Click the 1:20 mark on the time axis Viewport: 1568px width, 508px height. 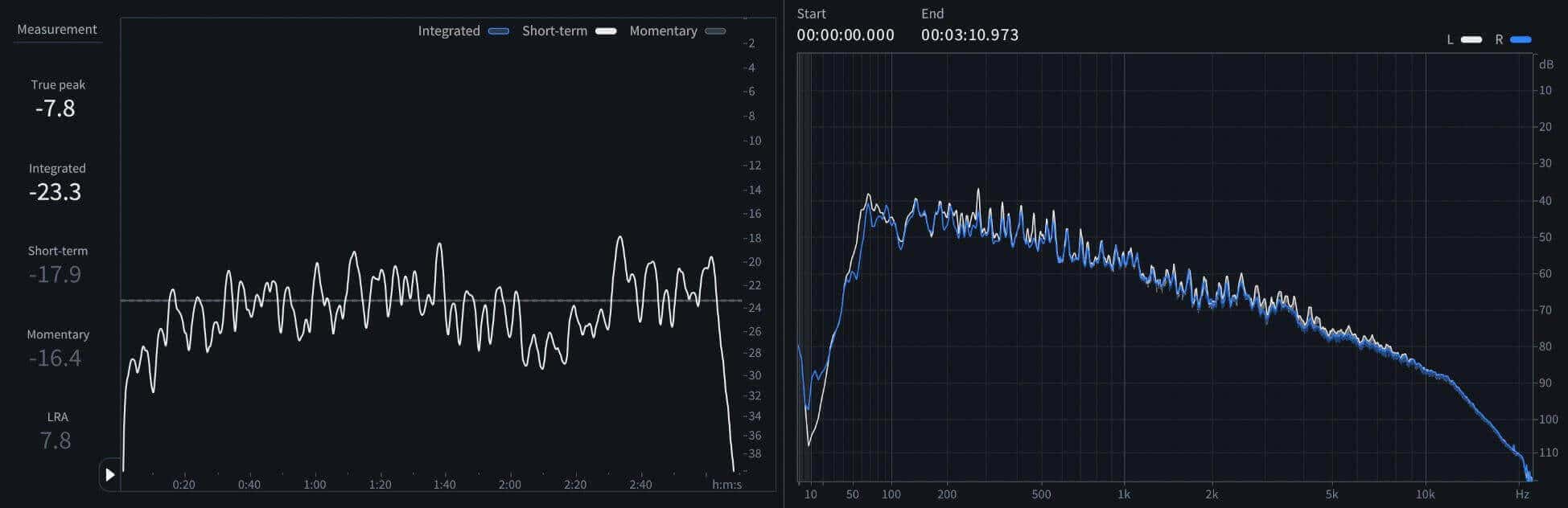pos(380,485)
